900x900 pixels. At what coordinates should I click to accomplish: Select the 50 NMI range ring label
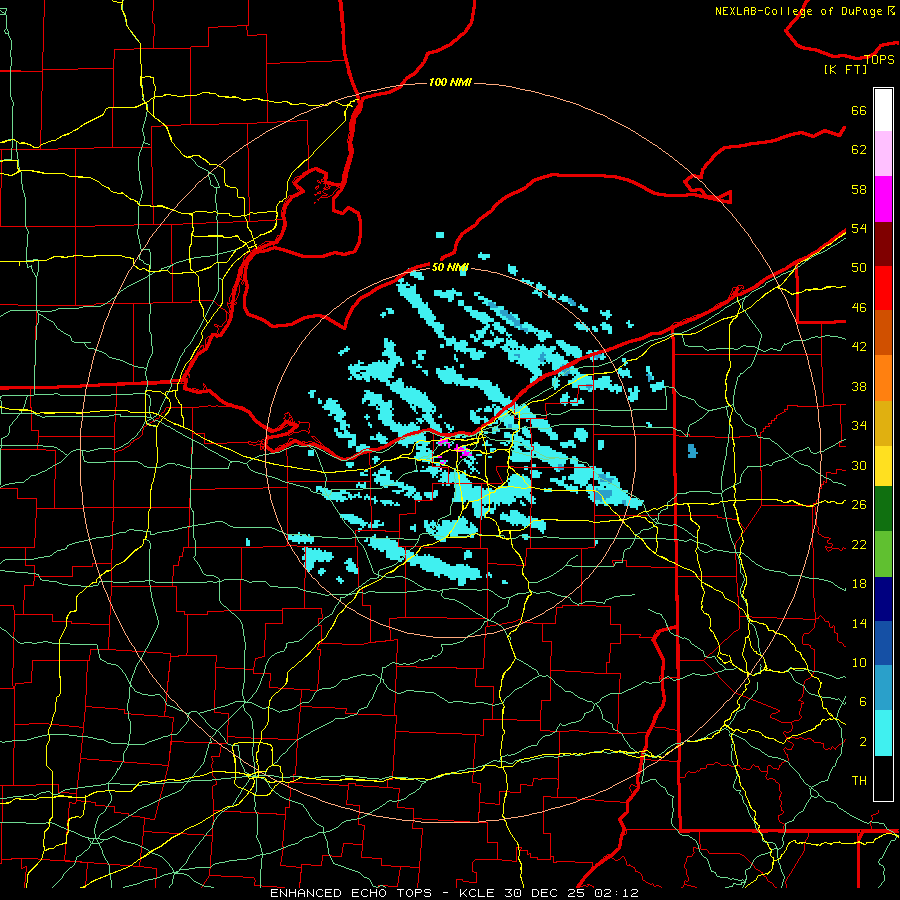pos(451,267)
